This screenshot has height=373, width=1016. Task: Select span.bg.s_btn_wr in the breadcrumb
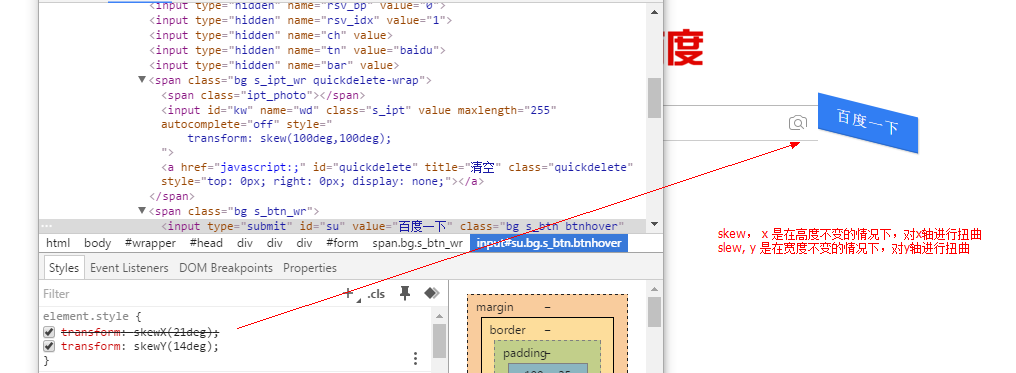(x=417, y=243)
